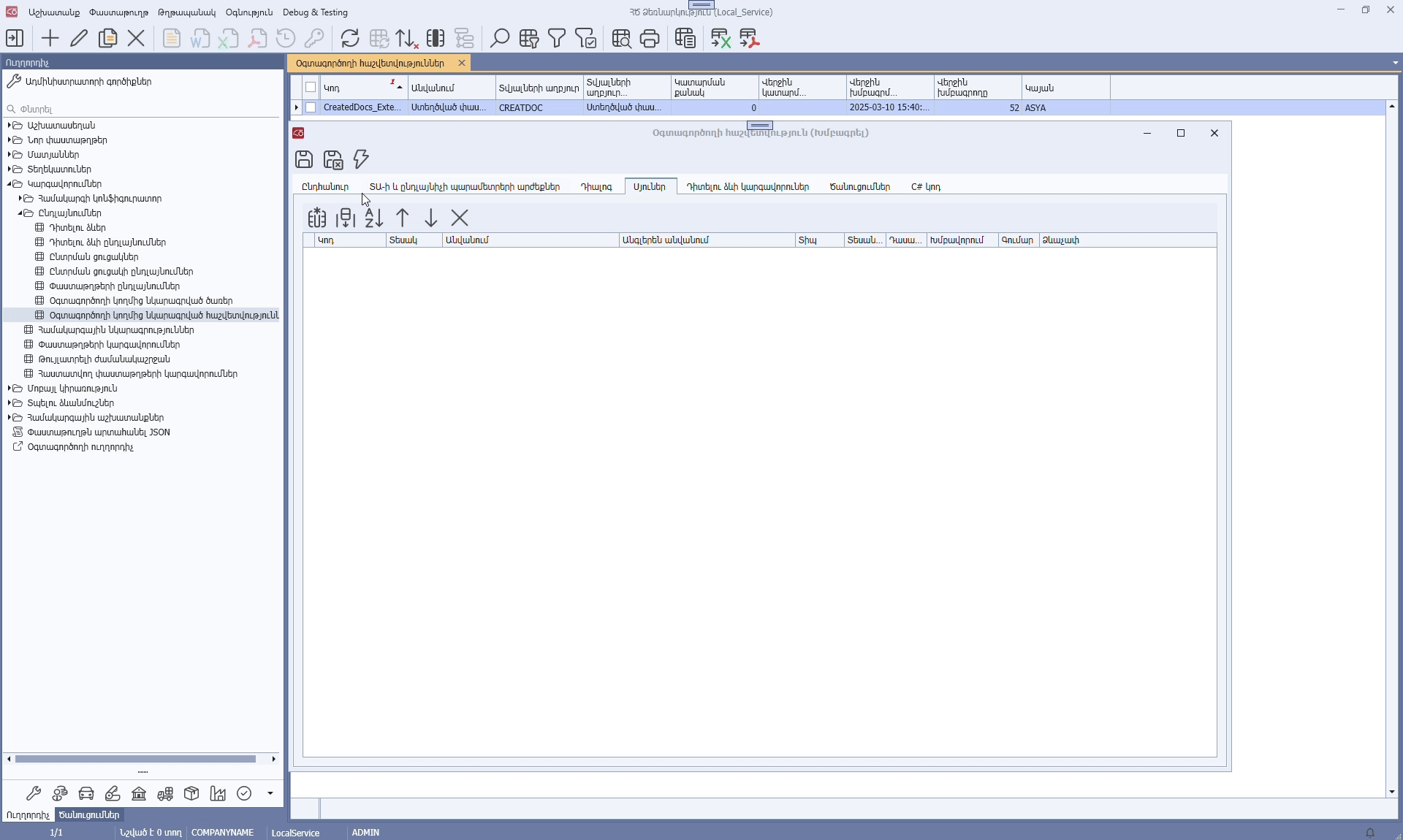The width and height of the screenshot is (1403, 840).
Task: Click the A-Z sort icon in columns toolbar
Action: pyautogui.click(x=374, y=218)
